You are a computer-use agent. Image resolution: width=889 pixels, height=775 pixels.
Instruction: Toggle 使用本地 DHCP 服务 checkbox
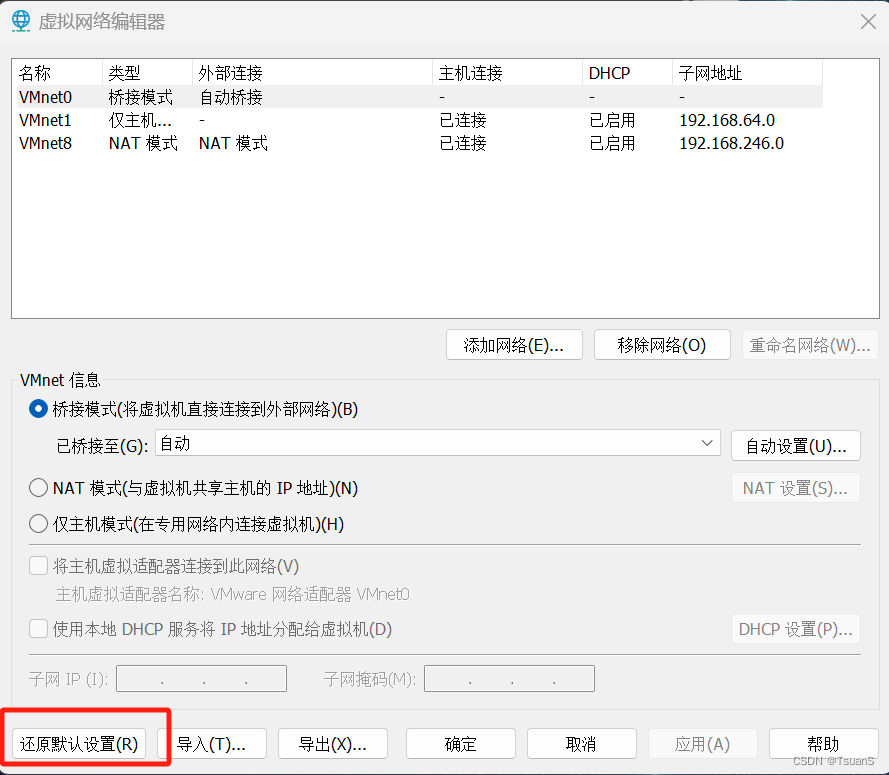click(x=38, y=628)
